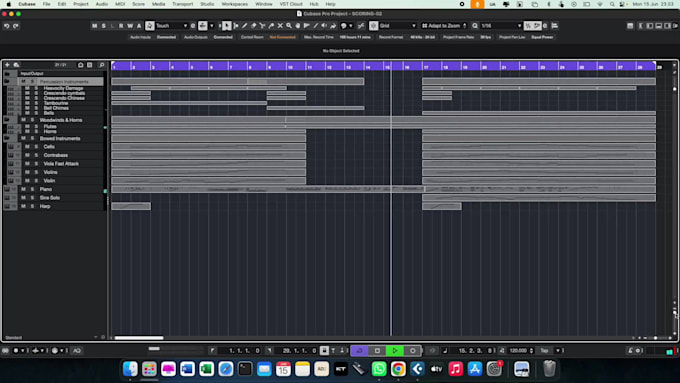This screenshot has width=680, height=383.
Task: Open the Studio menu
Action: (x=207, y=4)
